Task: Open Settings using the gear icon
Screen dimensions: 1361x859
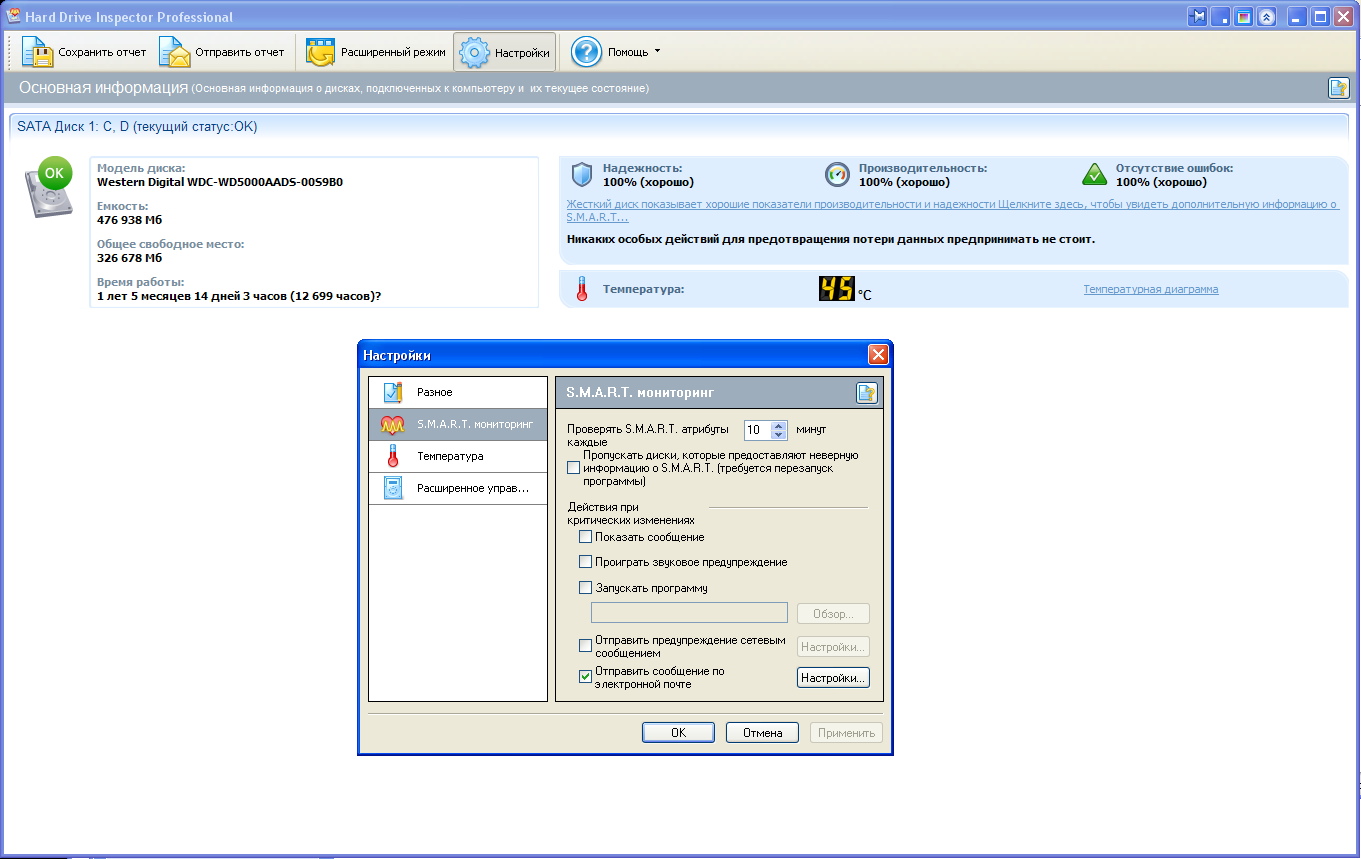Action: click(x=474, y=52)
